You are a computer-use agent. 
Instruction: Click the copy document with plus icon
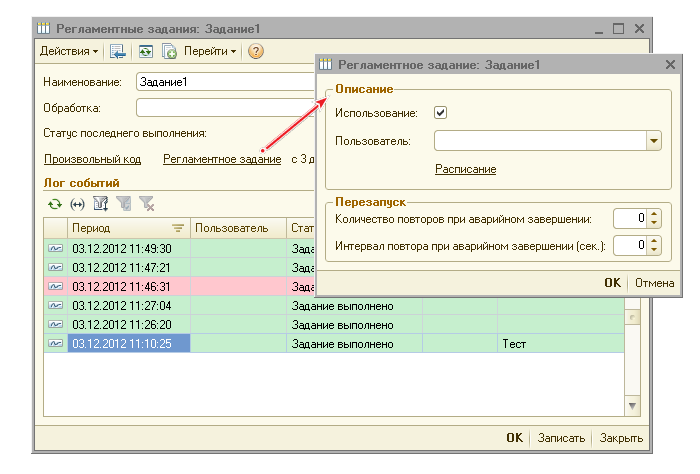[169, 51]
